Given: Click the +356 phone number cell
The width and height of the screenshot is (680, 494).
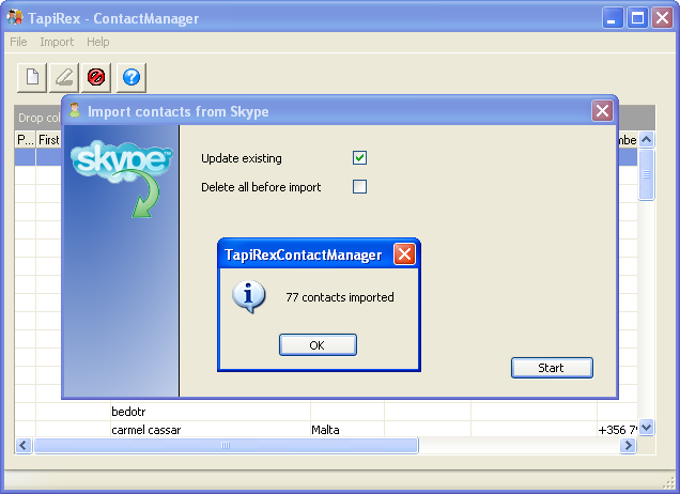Looking at the screenshot, I should click(617, 430).
